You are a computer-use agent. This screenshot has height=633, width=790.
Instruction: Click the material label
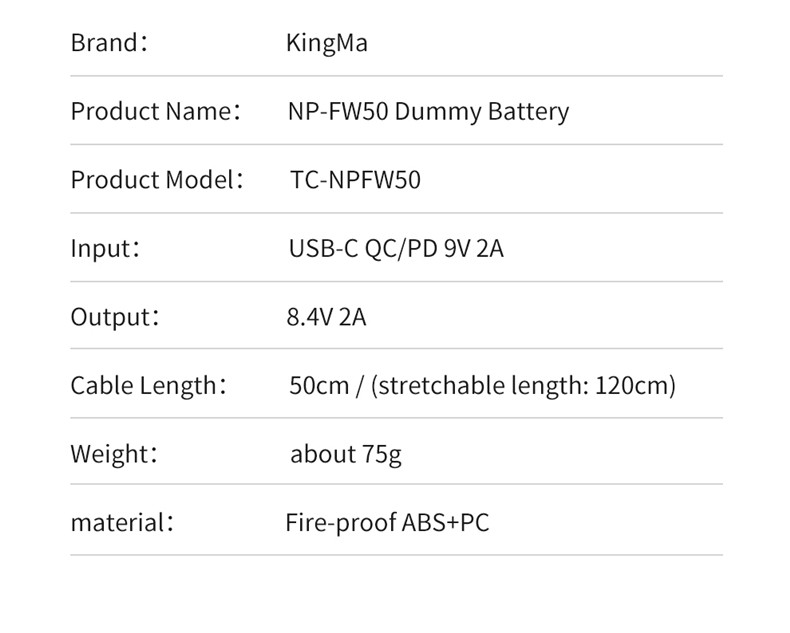[x=122, y=523]
